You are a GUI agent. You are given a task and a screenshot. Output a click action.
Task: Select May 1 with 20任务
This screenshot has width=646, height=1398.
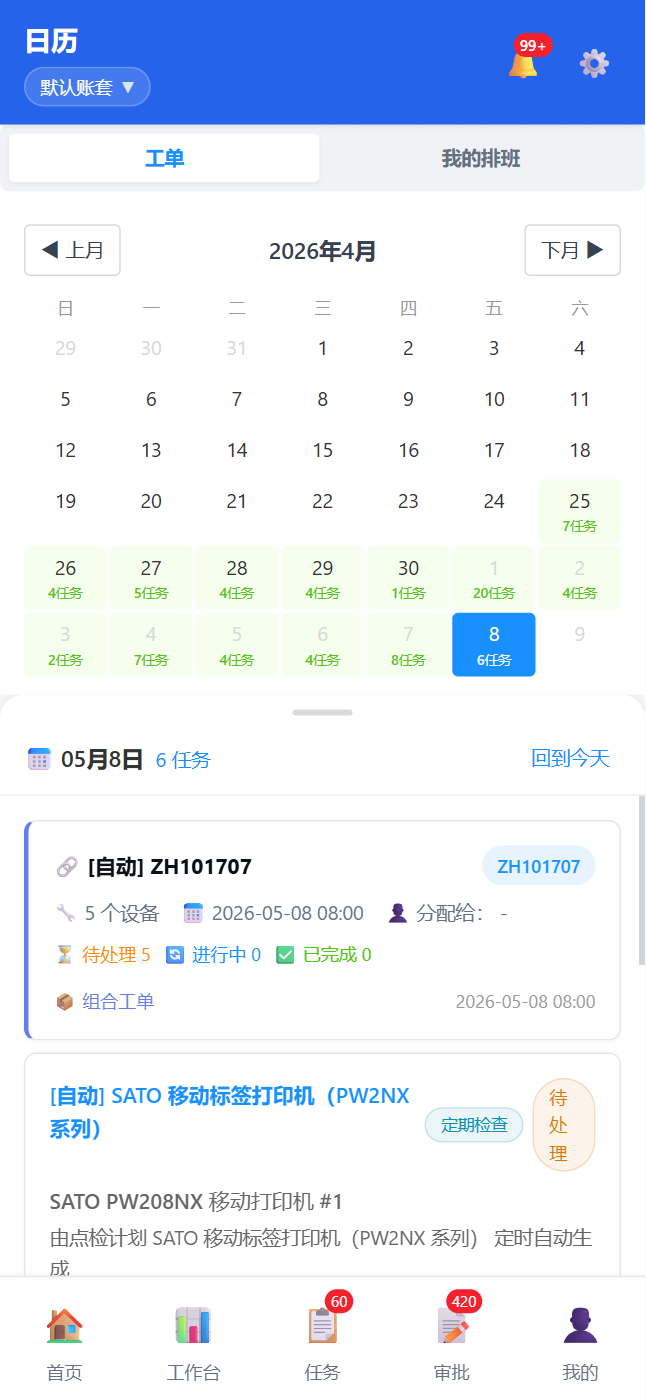tap(494, 578)
